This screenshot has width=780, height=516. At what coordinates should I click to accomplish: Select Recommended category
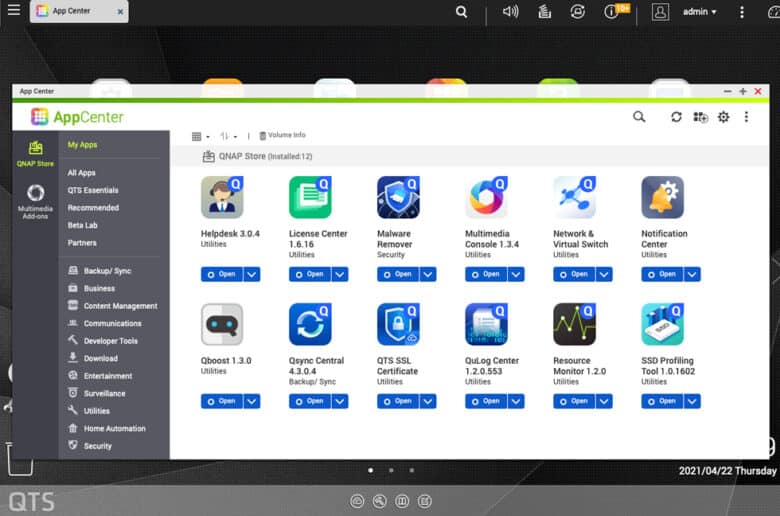point(93,207)
